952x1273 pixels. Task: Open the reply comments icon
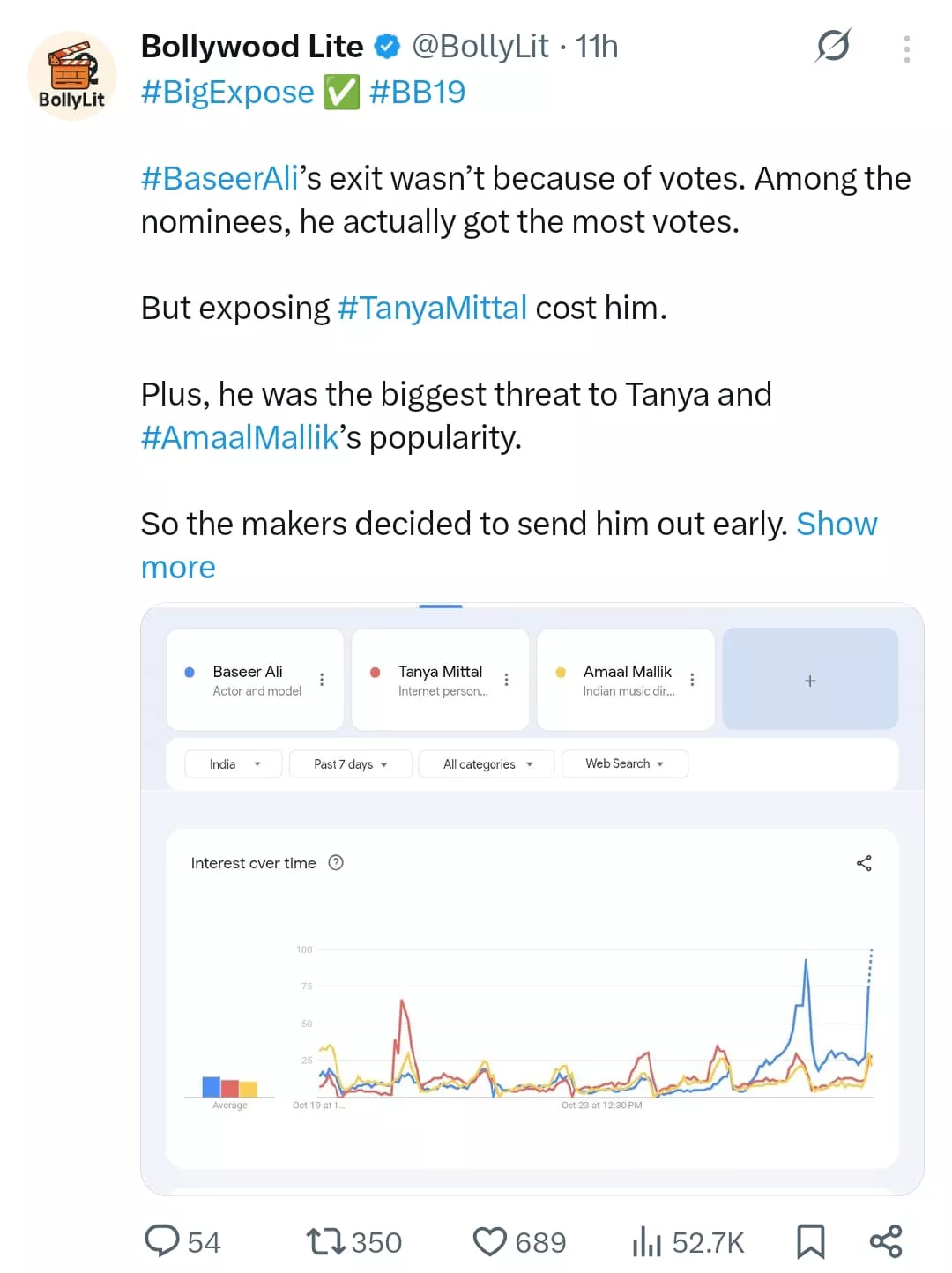[163, 1240]
